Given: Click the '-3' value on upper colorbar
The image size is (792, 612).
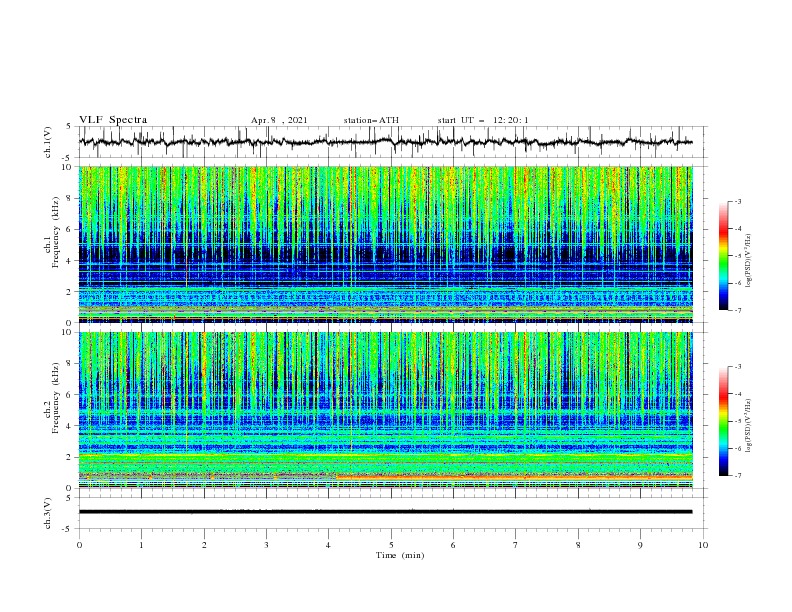Looking at the screenshot, I should click(x=738, y=201).
